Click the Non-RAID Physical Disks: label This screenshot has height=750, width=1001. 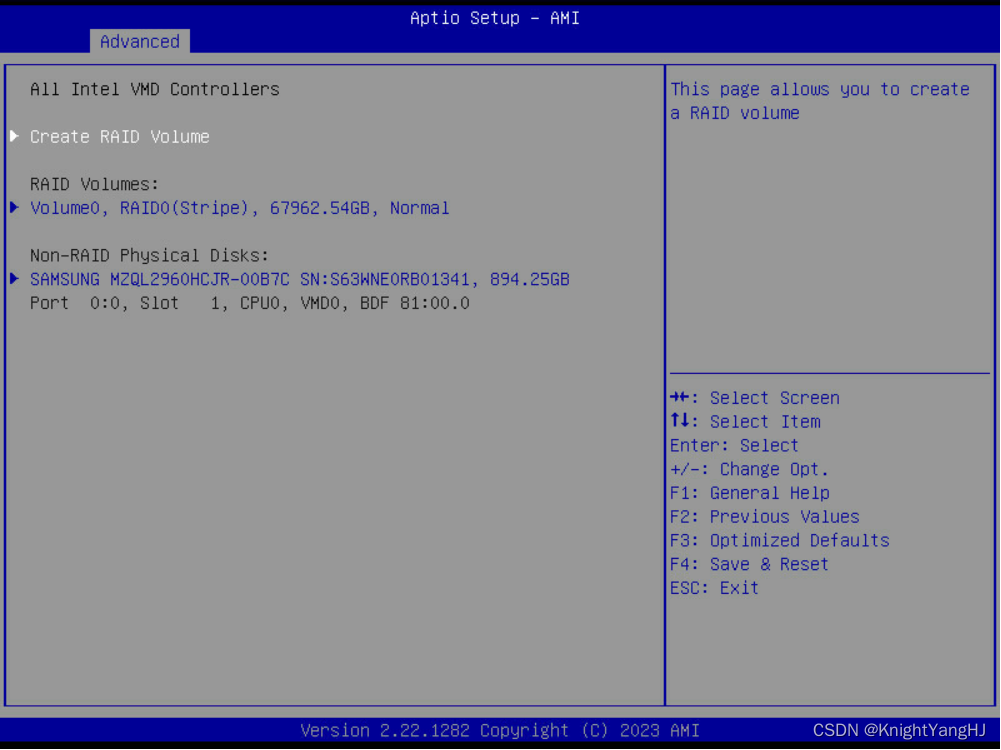click(x=149, y=256)
